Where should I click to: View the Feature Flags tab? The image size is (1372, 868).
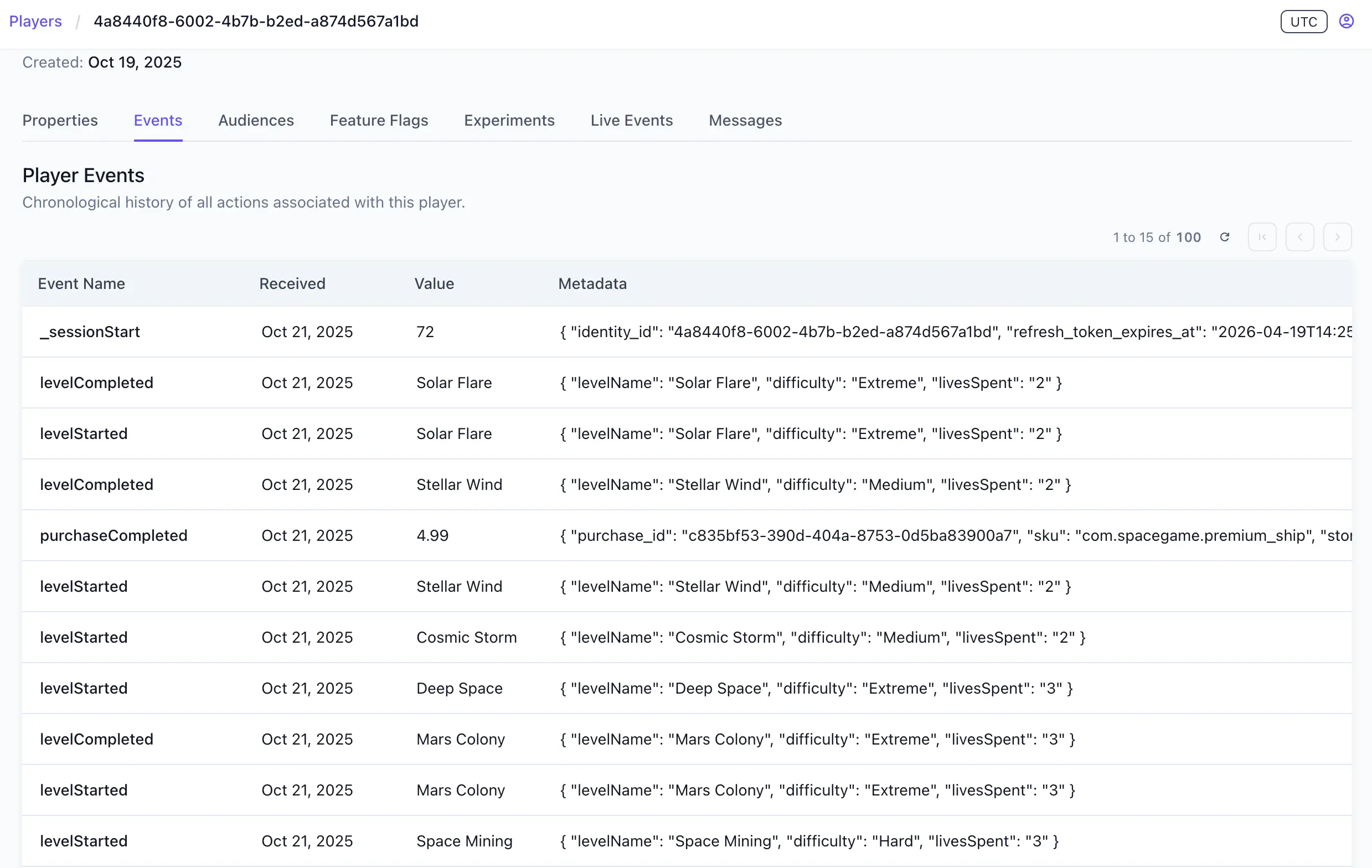point(379,120)
